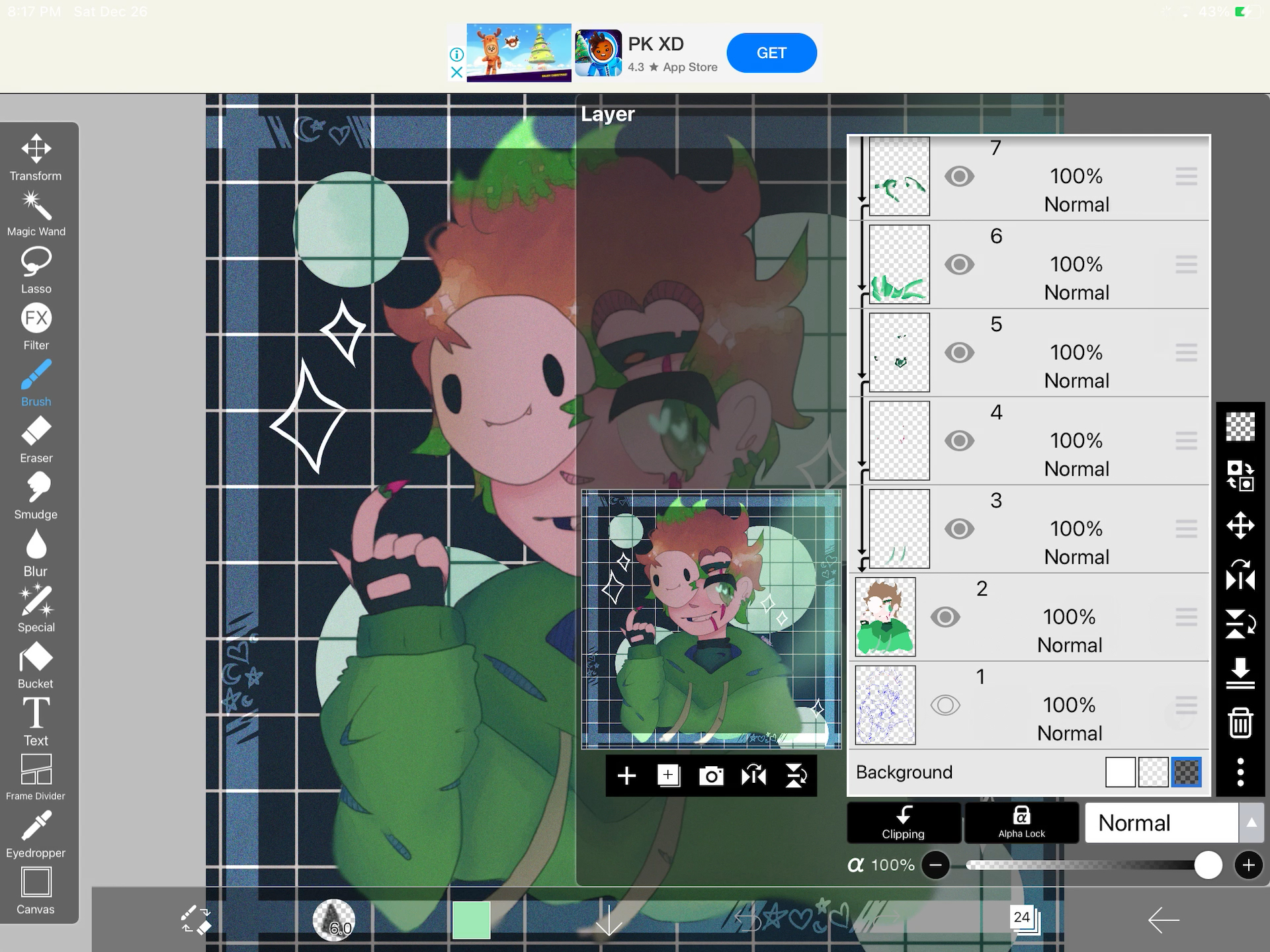1270x952 pixels.
Task: Increase opacity with plus button
Action: pyautogui.click(x=1248, y=865)
